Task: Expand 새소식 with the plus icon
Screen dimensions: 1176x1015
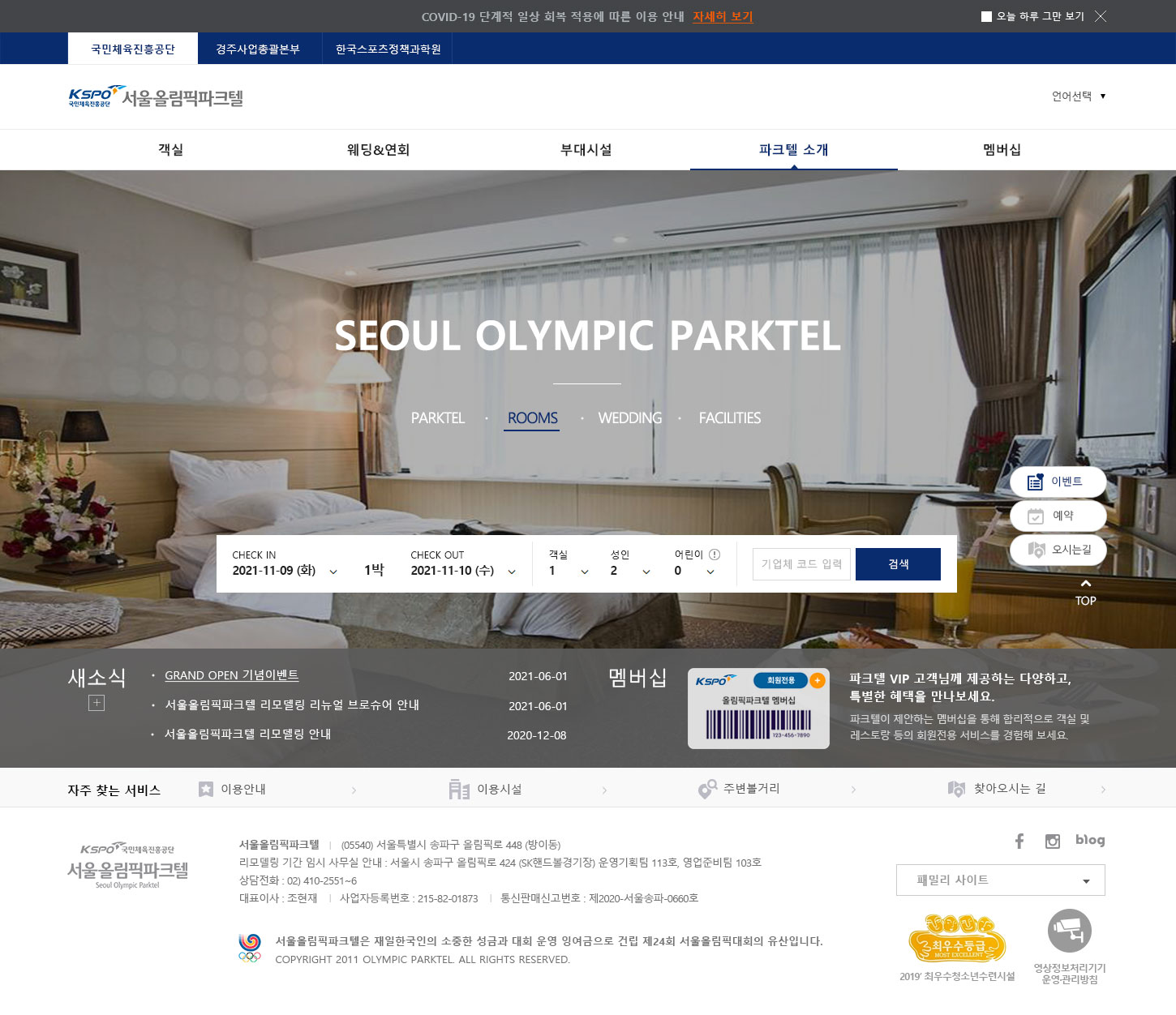Action: [x=97, y=703]
